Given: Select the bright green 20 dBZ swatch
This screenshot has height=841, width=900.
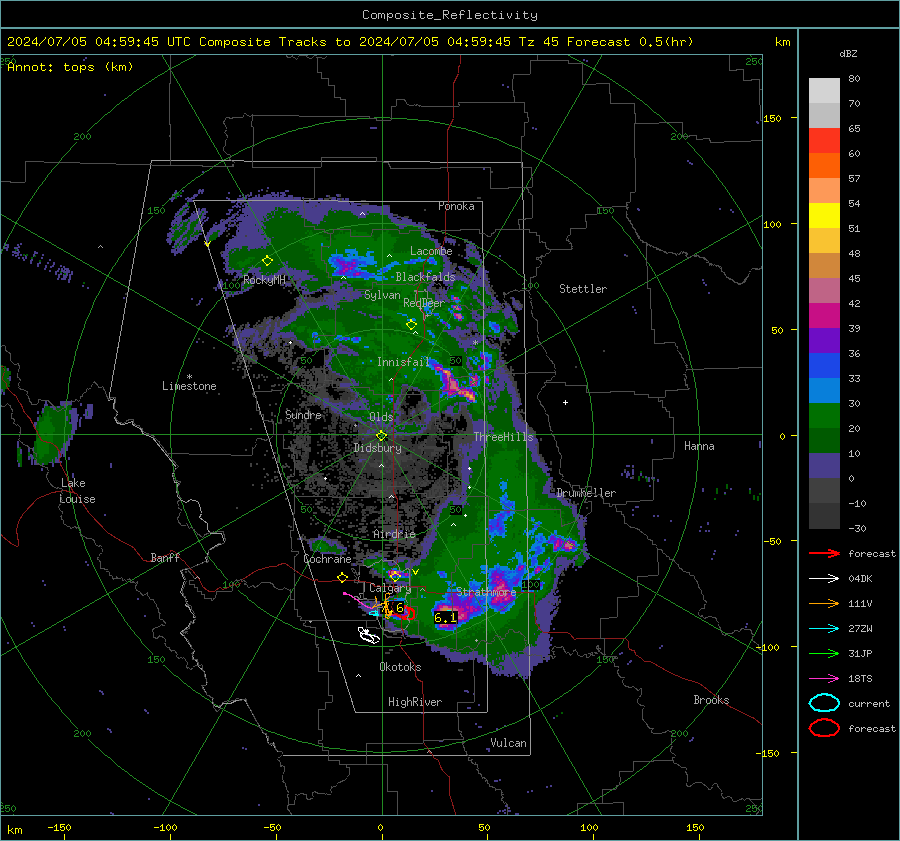Looking at the screenshot, I should (824, 416).
